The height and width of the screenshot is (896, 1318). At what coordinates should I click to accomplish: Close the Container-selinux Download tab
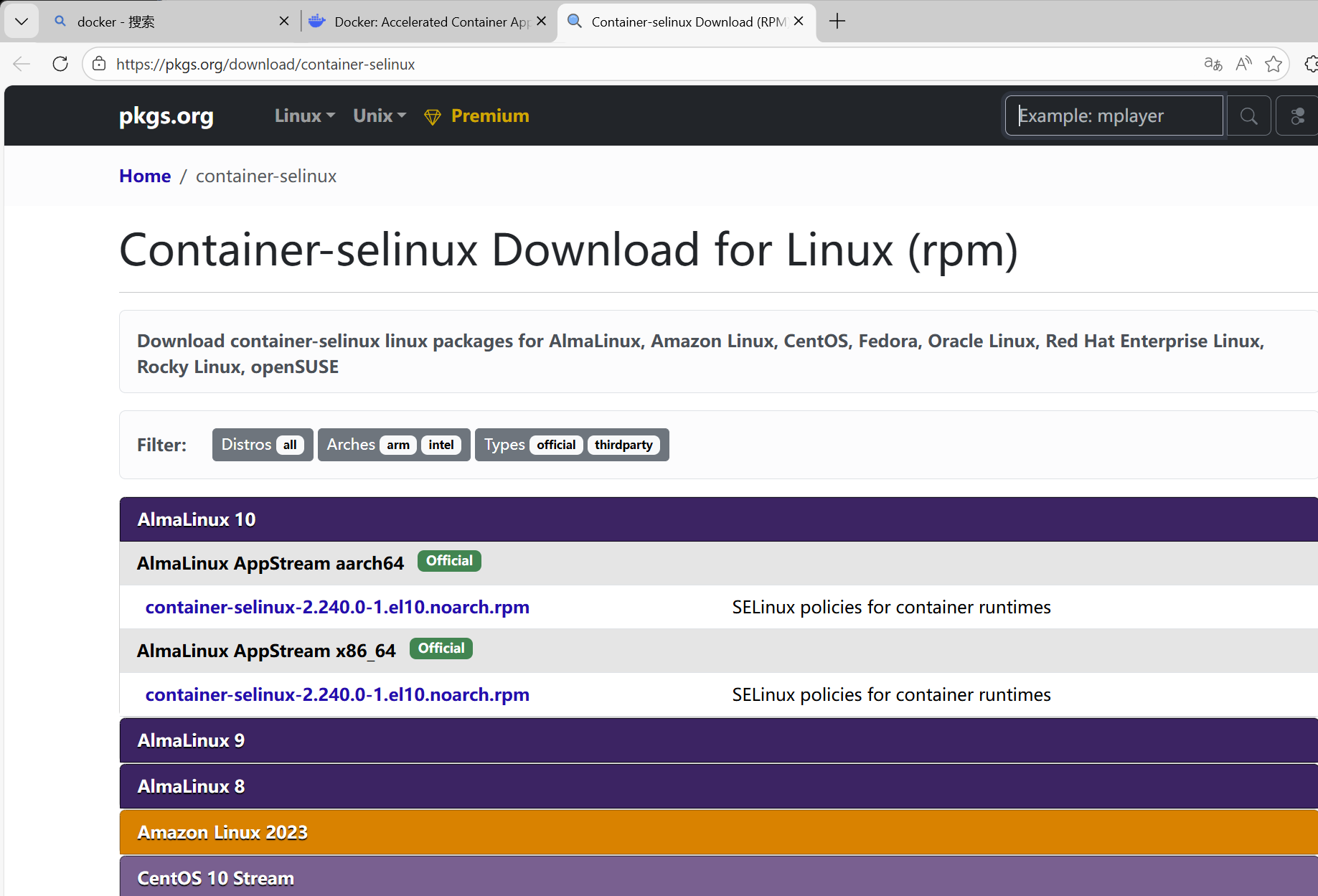click(x=799, y=22)
